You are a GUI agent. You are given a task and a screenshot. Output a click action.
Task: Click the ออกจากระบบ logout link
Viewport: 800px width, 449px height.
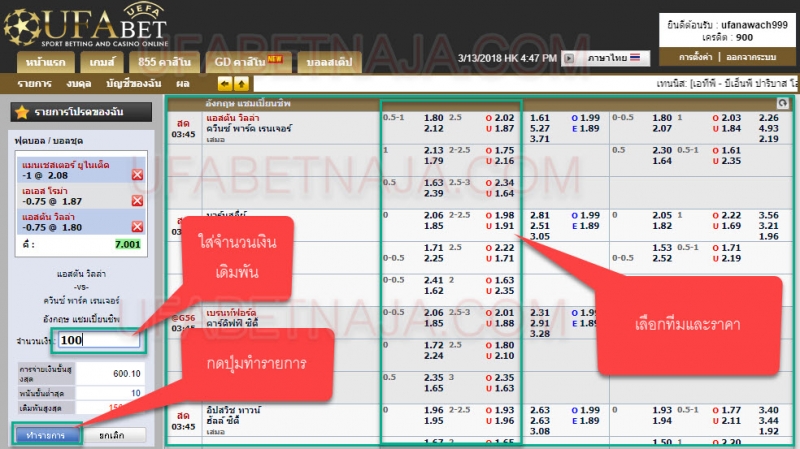point(751,57)
